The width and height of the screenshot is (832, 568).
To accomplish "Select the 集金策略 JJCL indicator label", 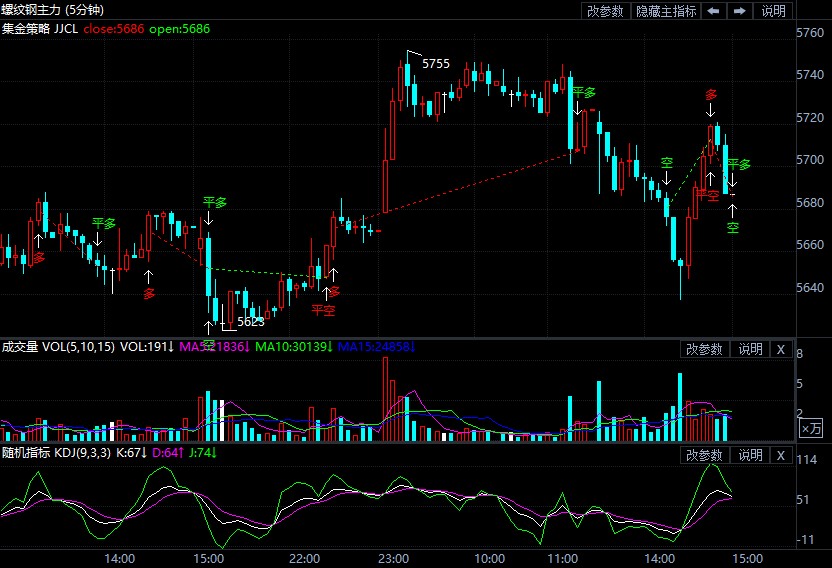I will coord(40,29).
